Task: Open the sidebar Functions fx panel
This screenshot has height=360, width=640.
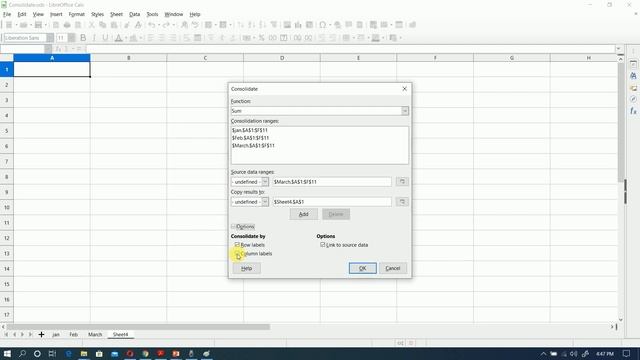Action: 633,111
